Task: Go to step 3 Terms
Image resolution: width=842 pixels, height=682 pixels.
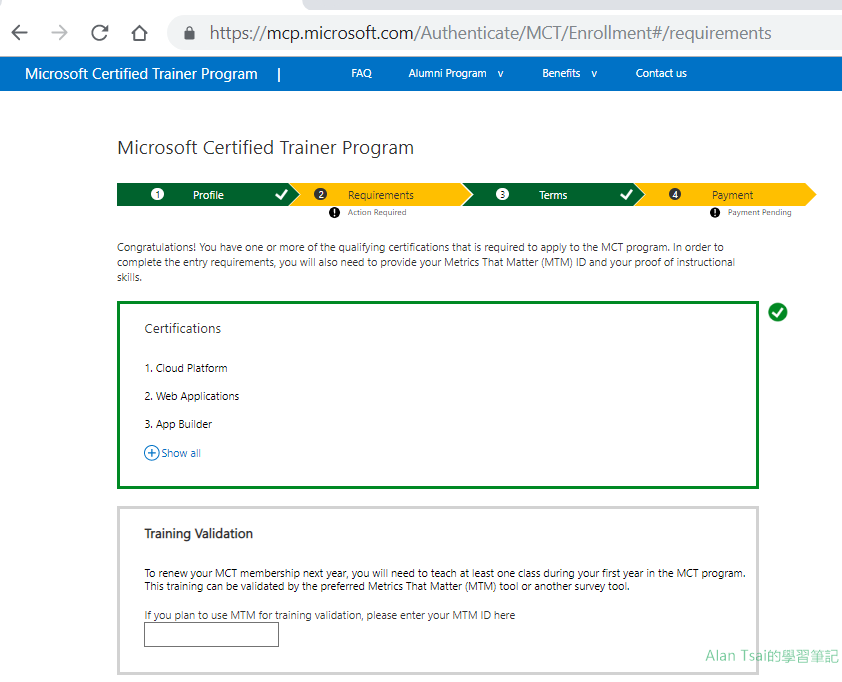Action: click(553, 195)
